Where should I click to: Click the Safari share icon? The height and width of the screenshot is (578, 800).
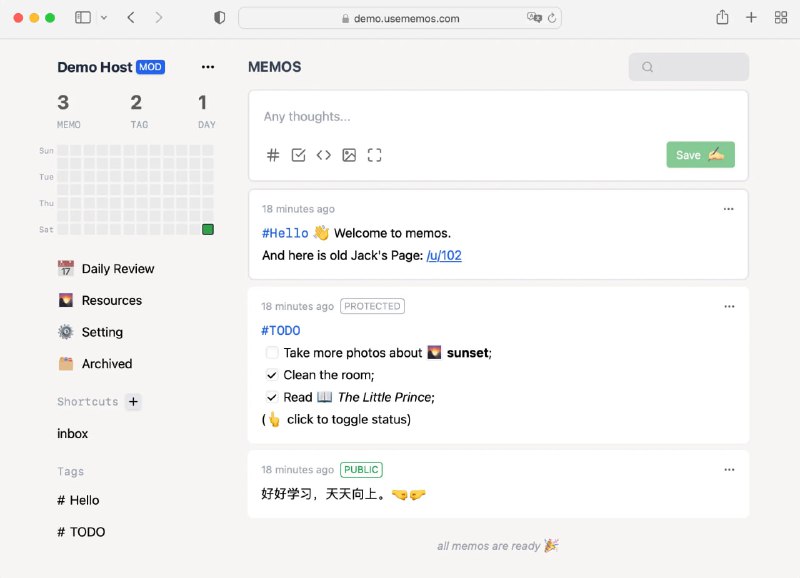tap(722, 18)
